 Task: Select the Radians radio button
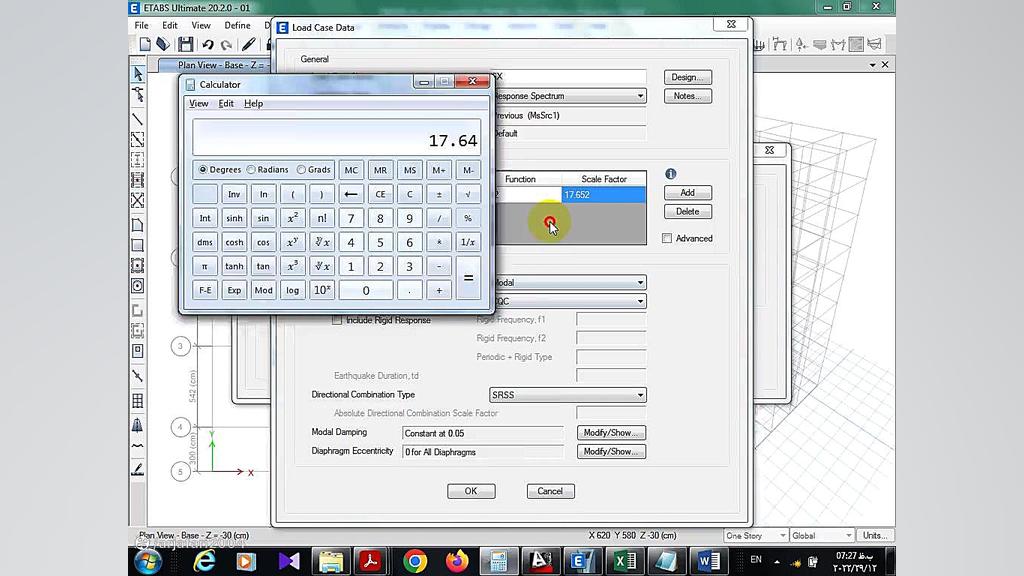251,170
